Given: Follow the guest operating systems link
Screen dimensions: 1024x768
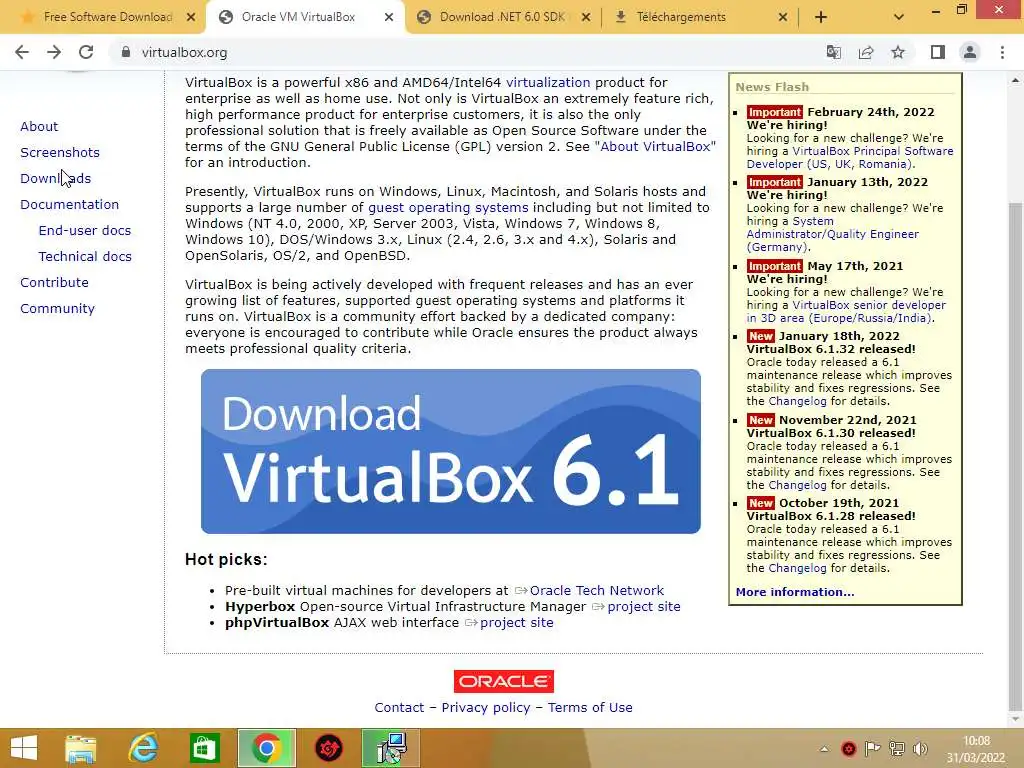Looking at the screenshot, I should click(448, 208).
